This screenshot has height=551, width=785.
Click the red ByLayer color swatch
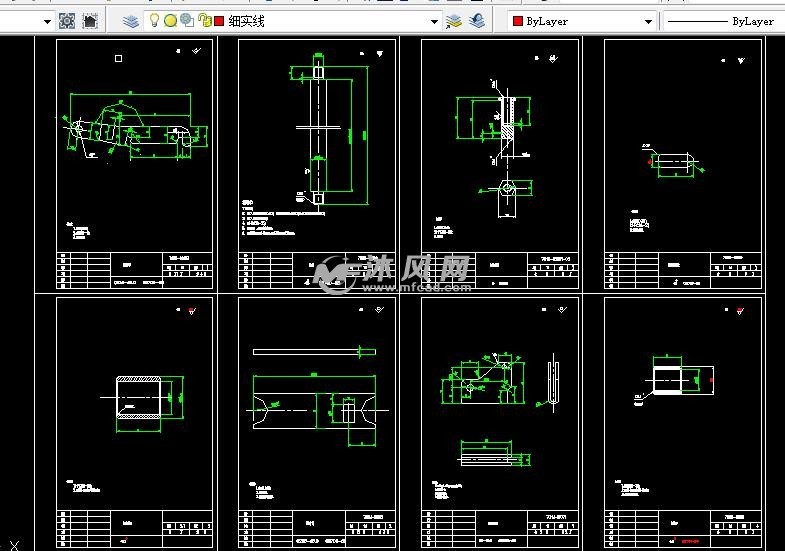[518, 22]
